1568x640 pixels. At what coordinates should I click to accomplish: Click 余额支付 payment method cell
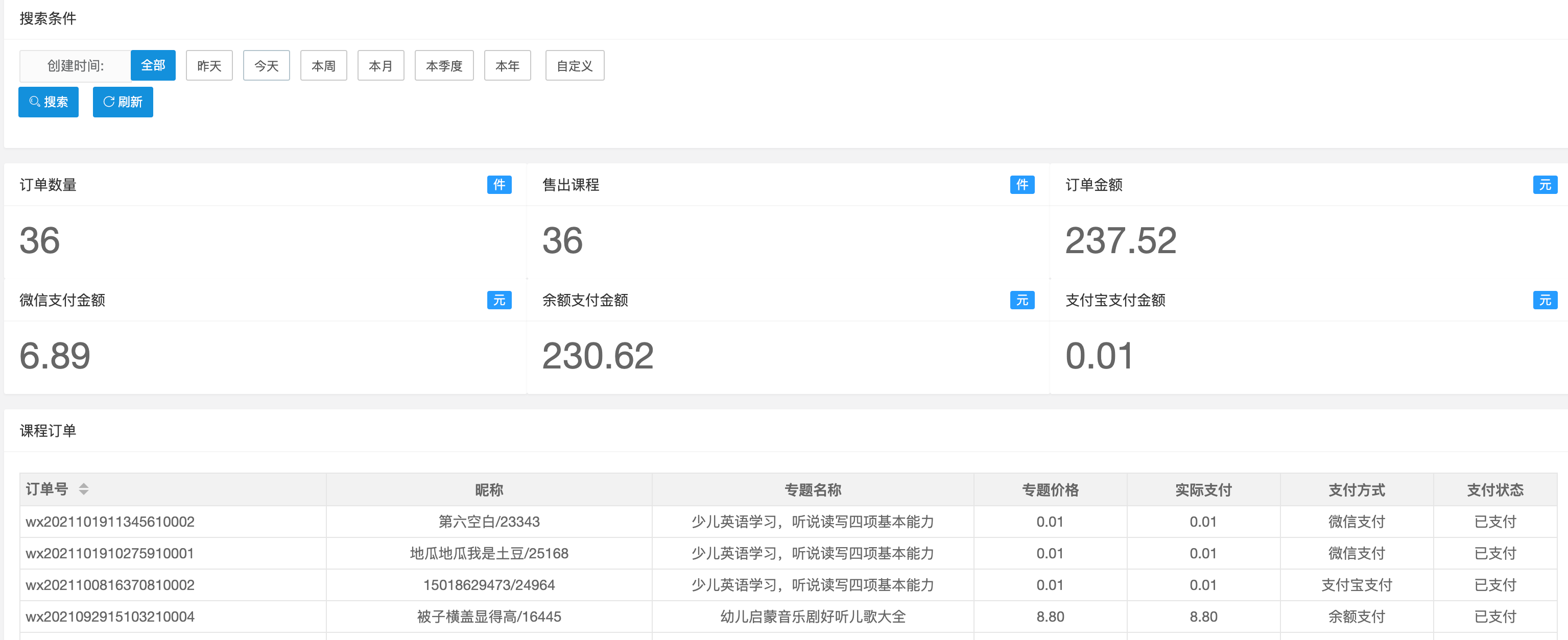coord(1357,617)
